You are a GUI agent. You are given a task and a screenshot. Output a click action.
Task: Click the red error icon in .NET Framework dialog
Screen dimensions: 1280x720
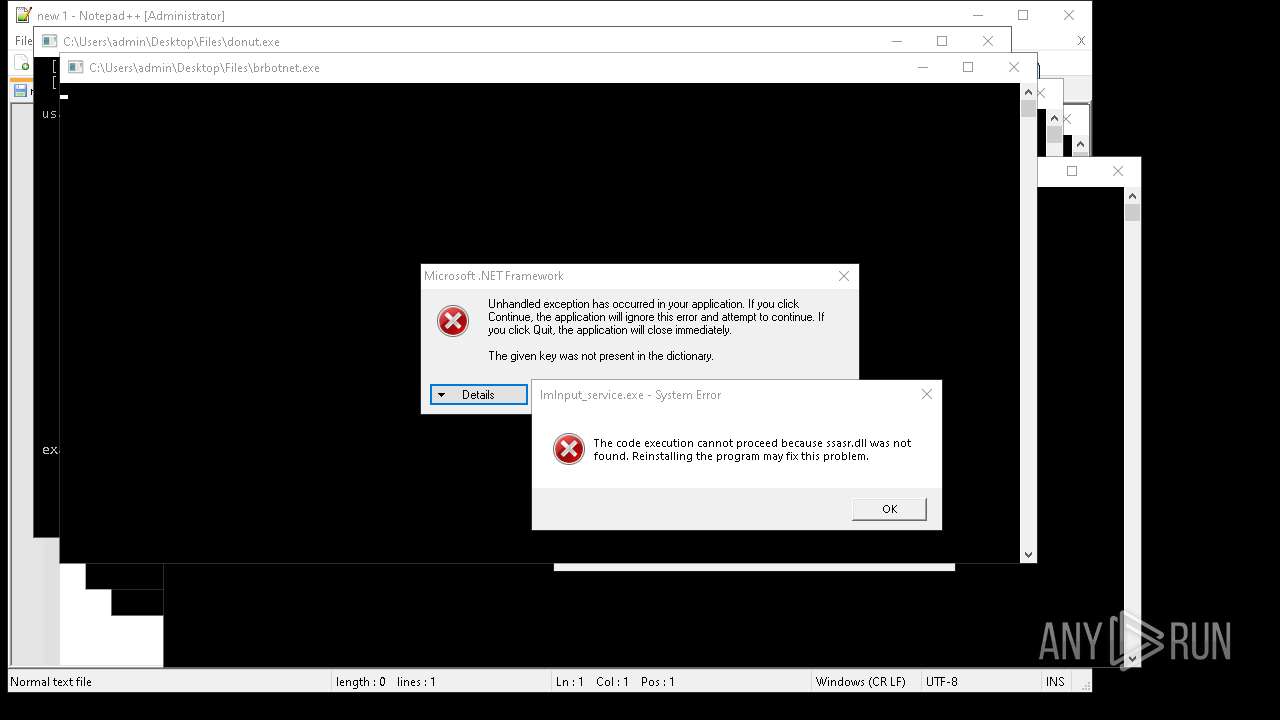click(453, 321)
